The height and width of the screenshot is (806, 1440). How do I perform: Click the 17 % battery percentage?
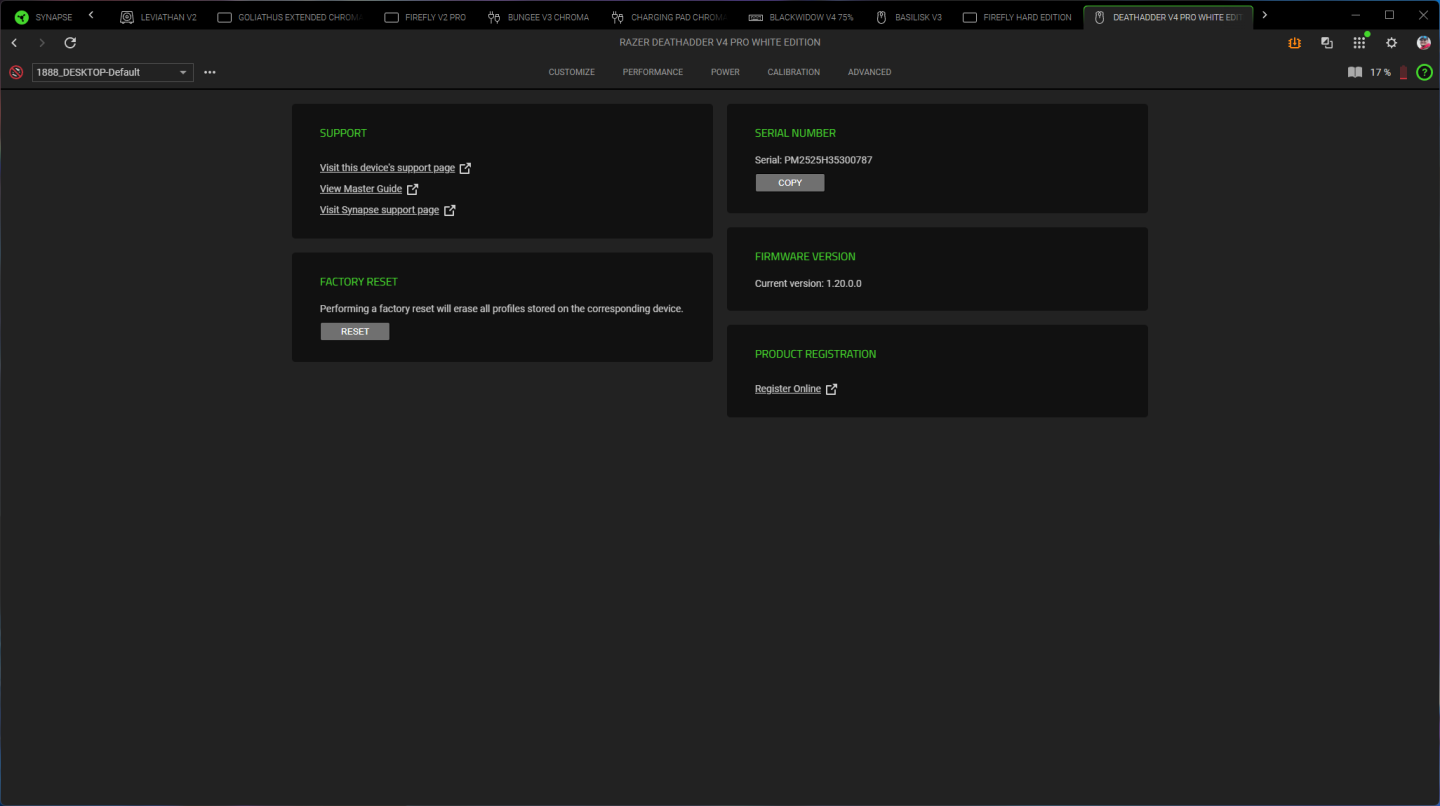point(1381,72)
